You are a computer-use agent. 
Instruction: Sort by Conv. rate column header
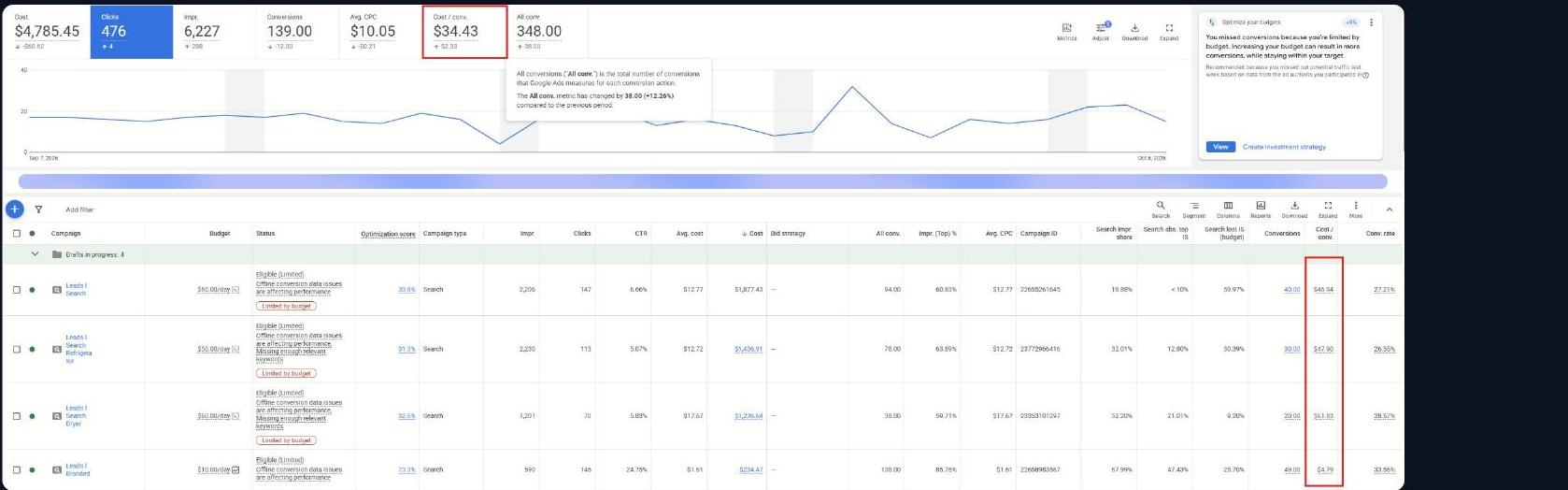(1380, 234)
